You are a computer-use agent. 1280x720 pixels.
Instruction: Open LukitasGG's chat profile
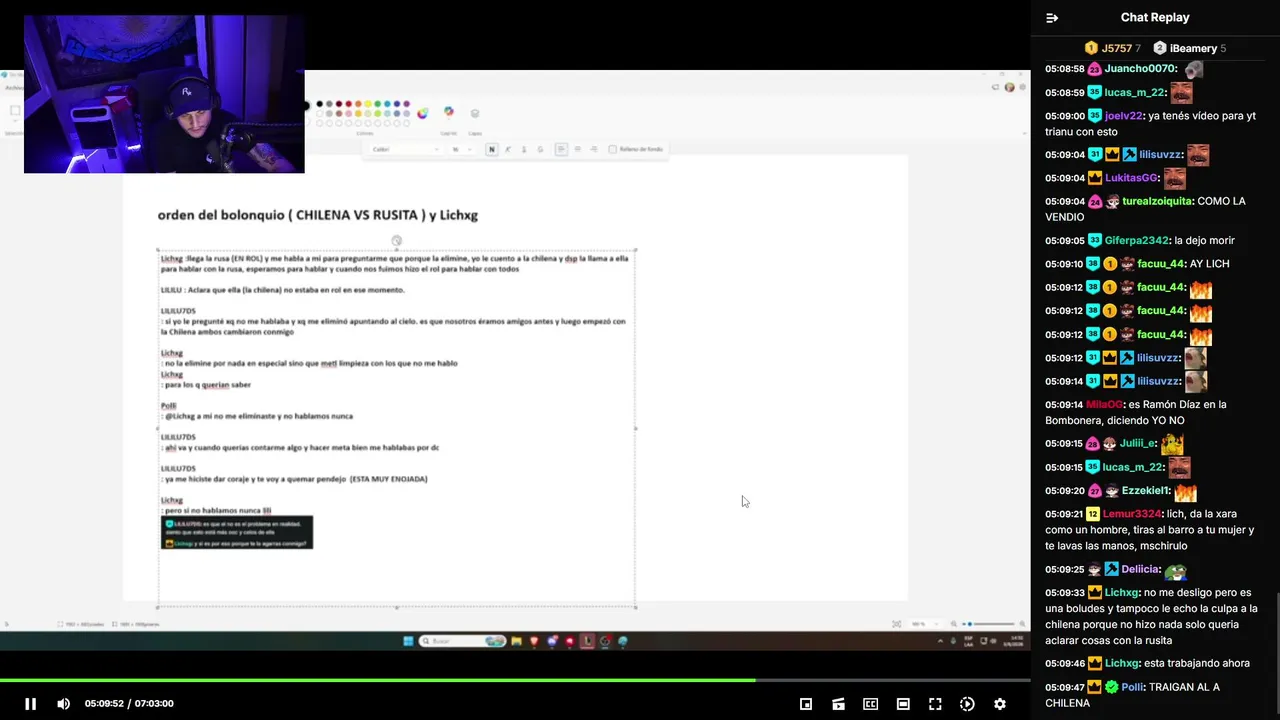(x=1131, y=178)
